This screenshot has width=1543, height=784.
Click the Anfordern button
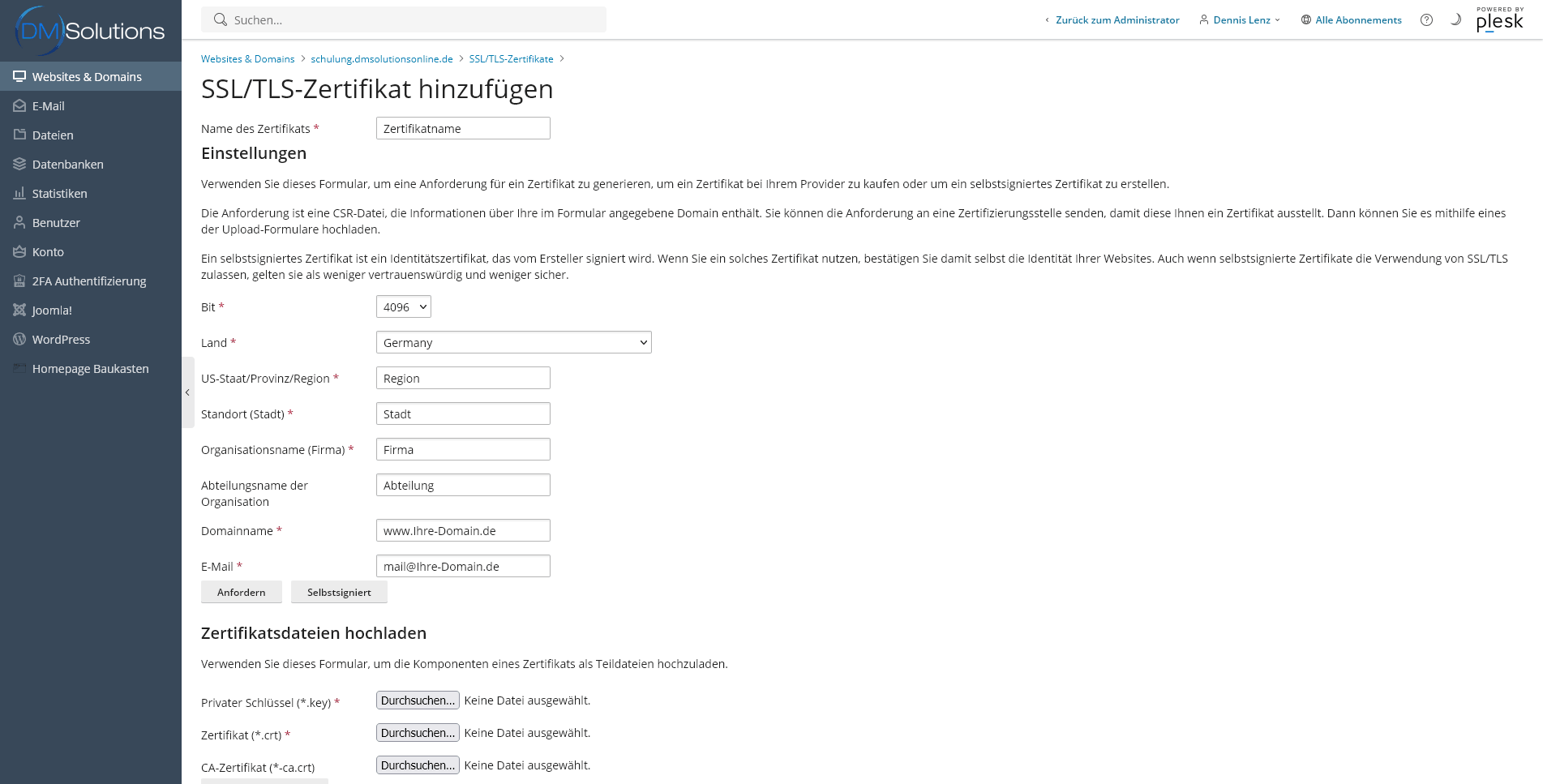(241, 593)
